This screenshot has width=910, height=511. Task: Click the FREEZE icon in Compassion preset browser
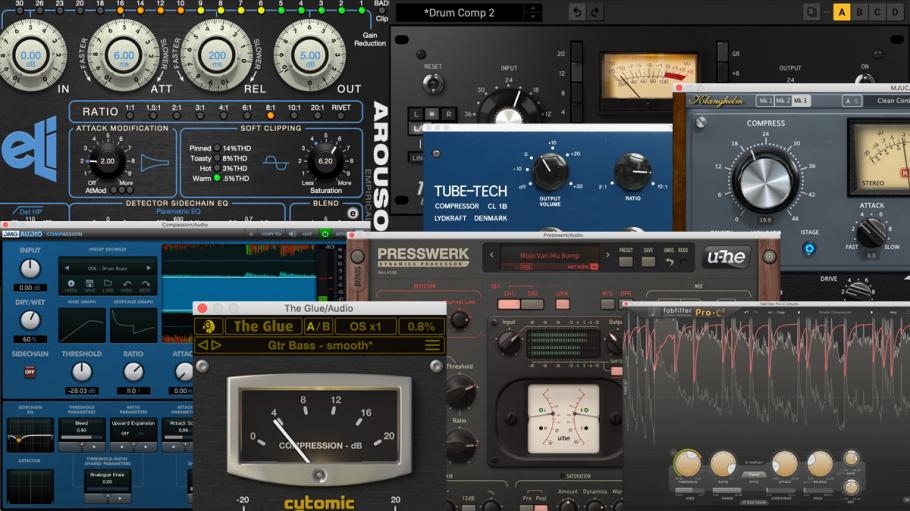pyautogui.click(x=71, y=285)
